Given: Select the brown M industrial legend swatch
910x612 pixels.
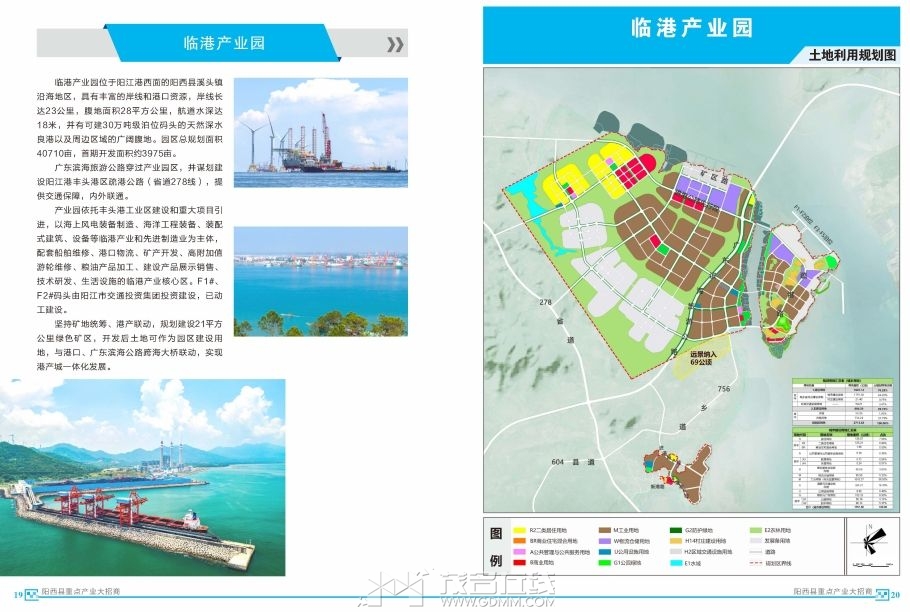Looking at the screenshot, I should pyautogui.click(x=605, y=529).
